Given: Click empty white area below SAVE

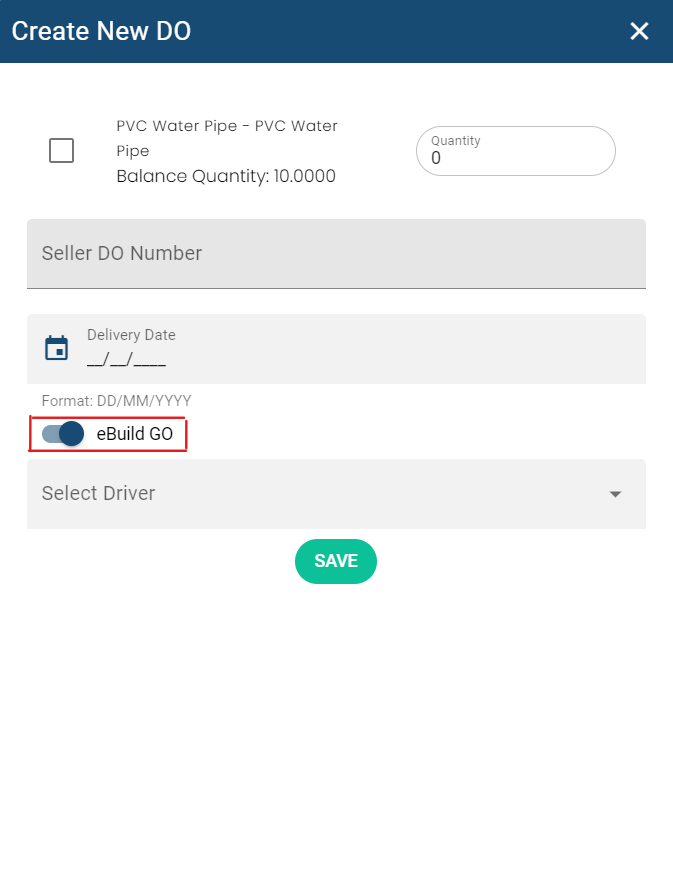Looking at the screenshot, I should pos(336,720).
